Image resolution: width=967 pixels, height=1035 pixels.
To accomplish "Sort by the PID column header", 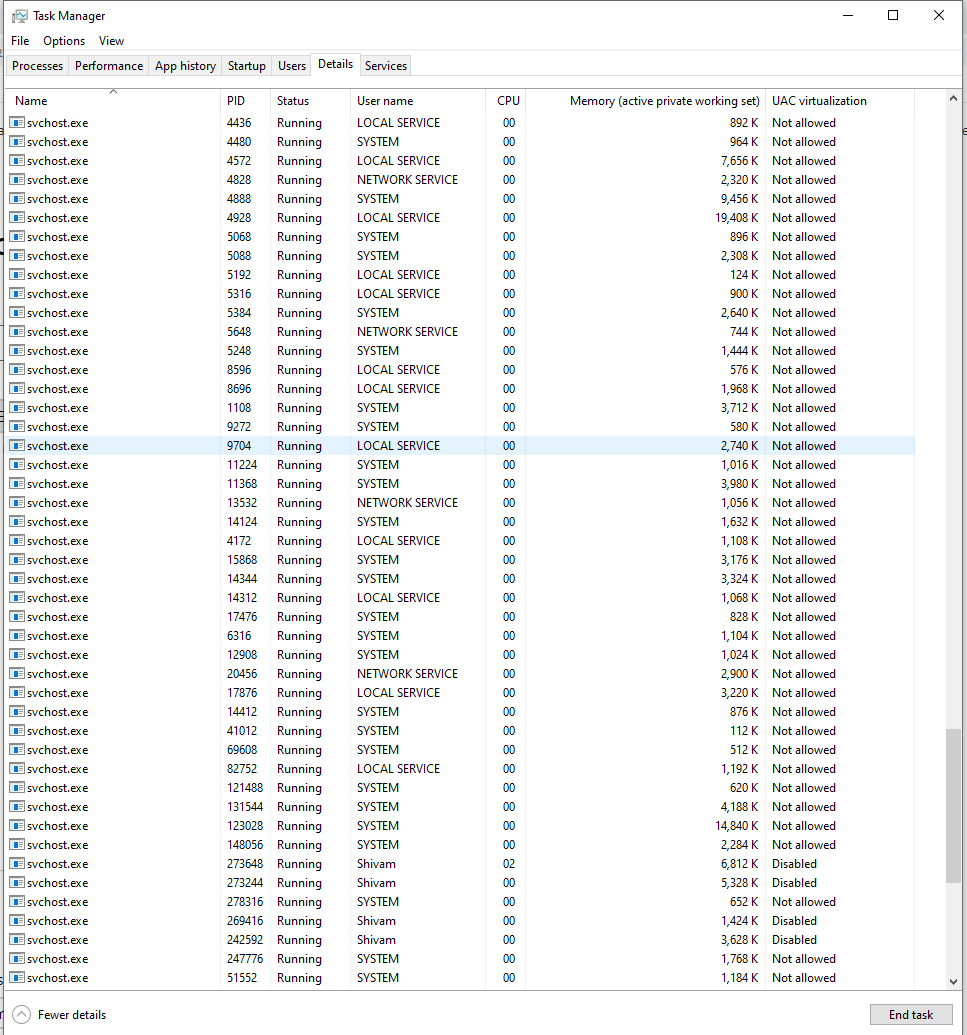I will point(245,101).
